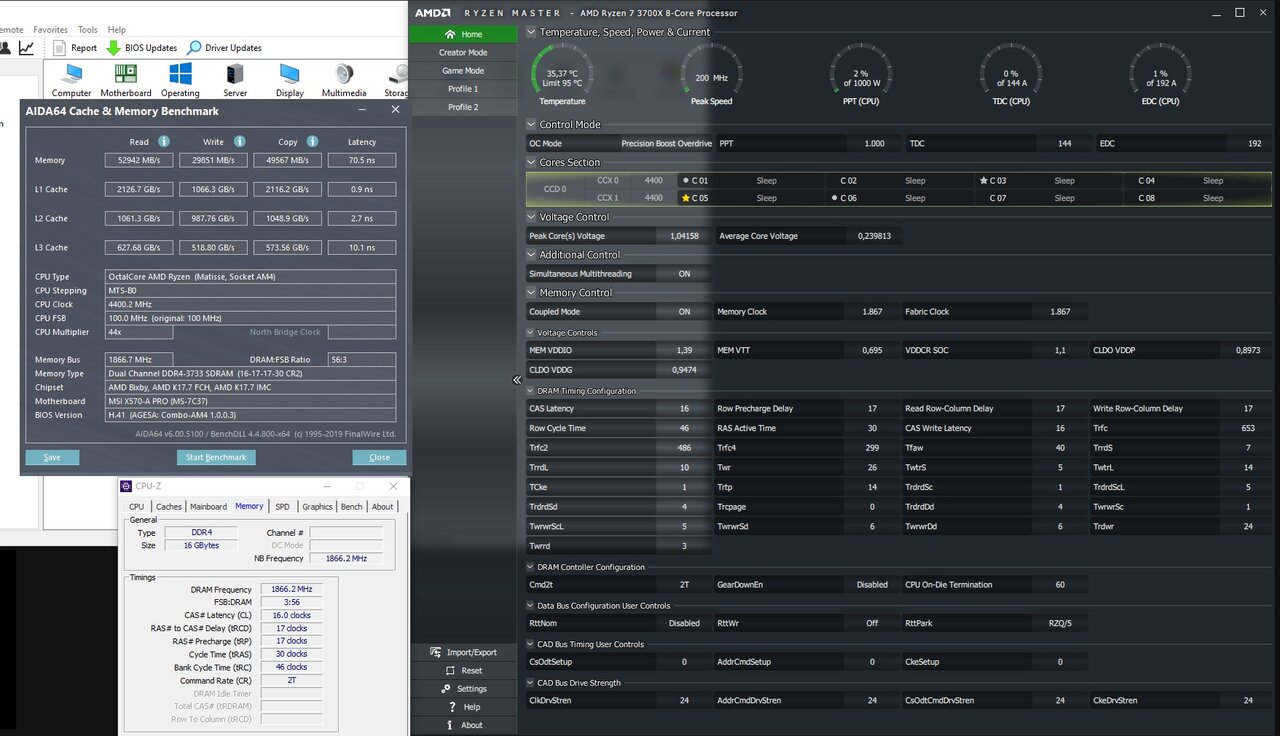Open the Tools menu in AIDA64
Screen dimensions: 1280x736
point(88,30)
